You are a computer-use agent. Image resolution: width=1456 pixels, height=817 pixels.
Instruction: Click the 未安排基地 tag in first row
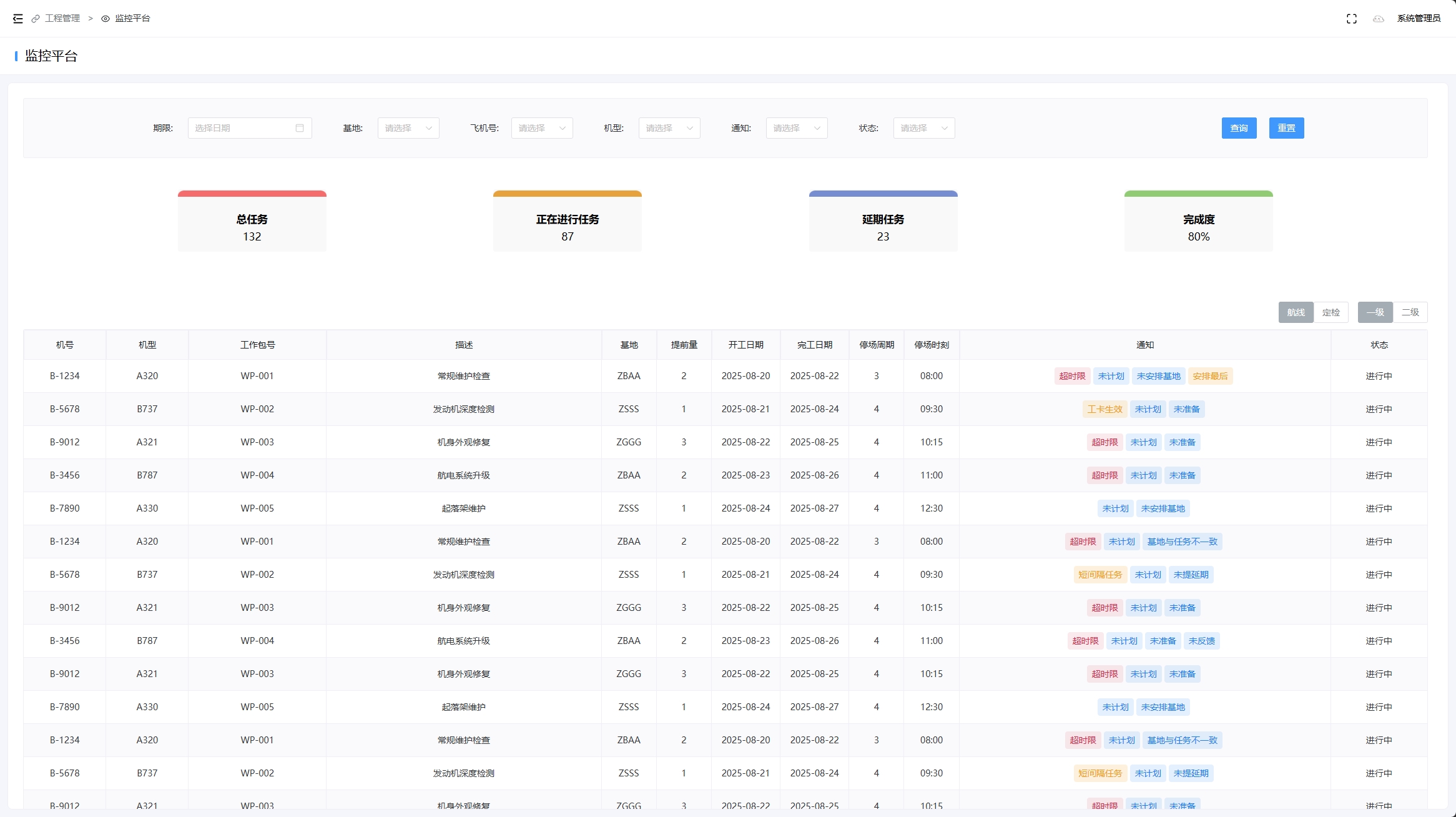(1158, 376)
